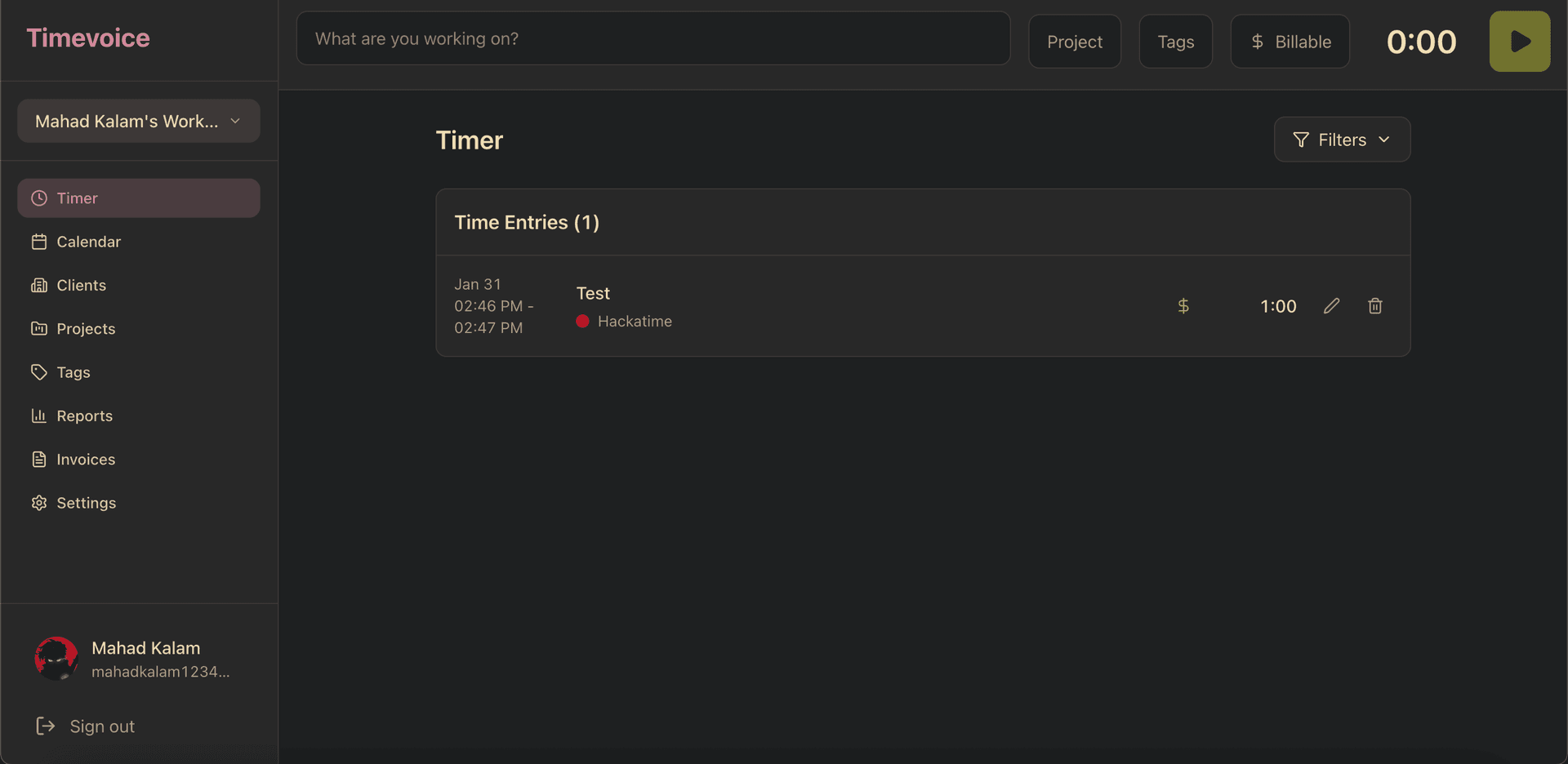Expand Mahad Kalam's Workspace switcher
Image resolution: width=1568 pixels, height=764 pixels.
(138, 122)
